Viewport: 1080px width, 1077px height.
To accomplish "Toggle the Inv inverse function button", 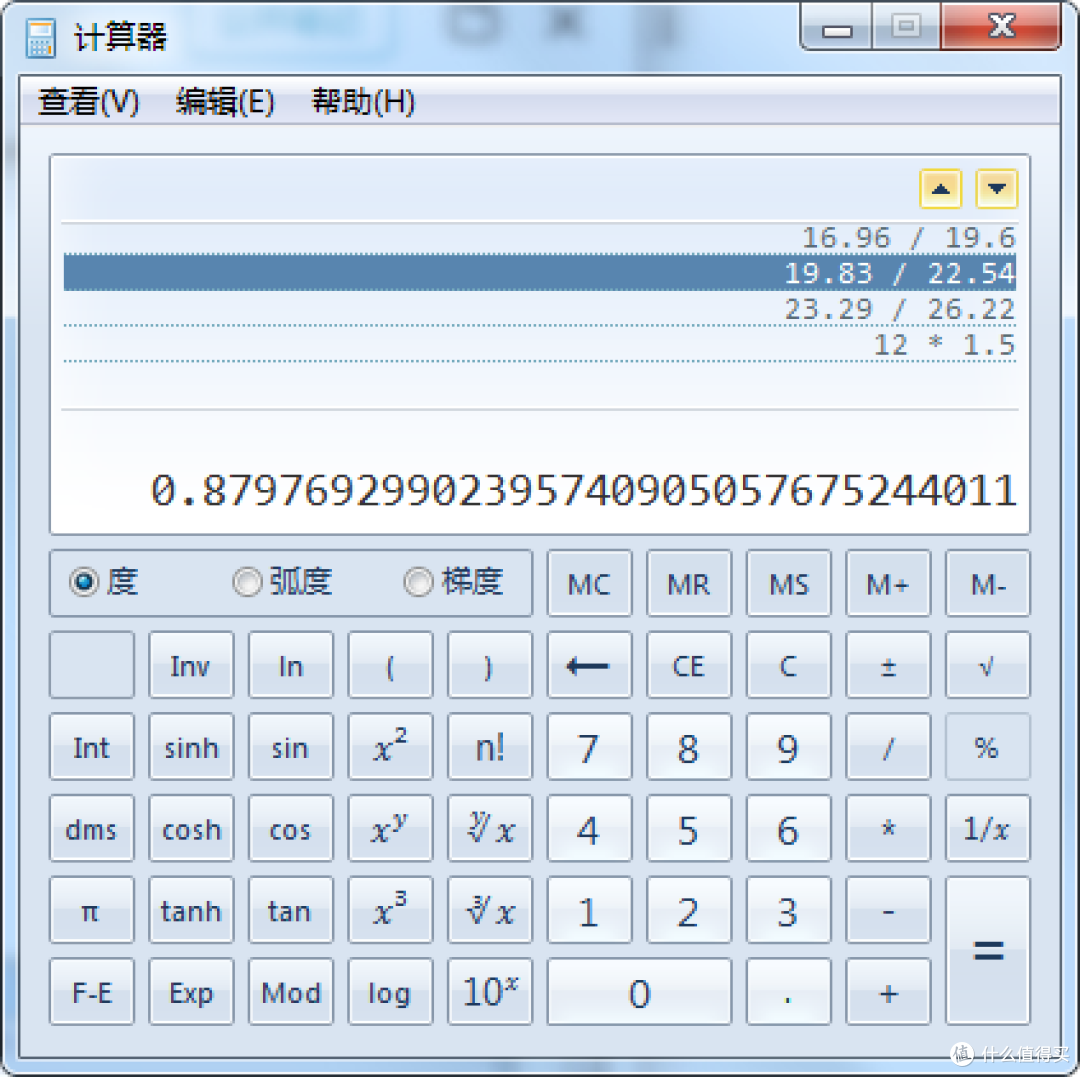I will [191, 665].
